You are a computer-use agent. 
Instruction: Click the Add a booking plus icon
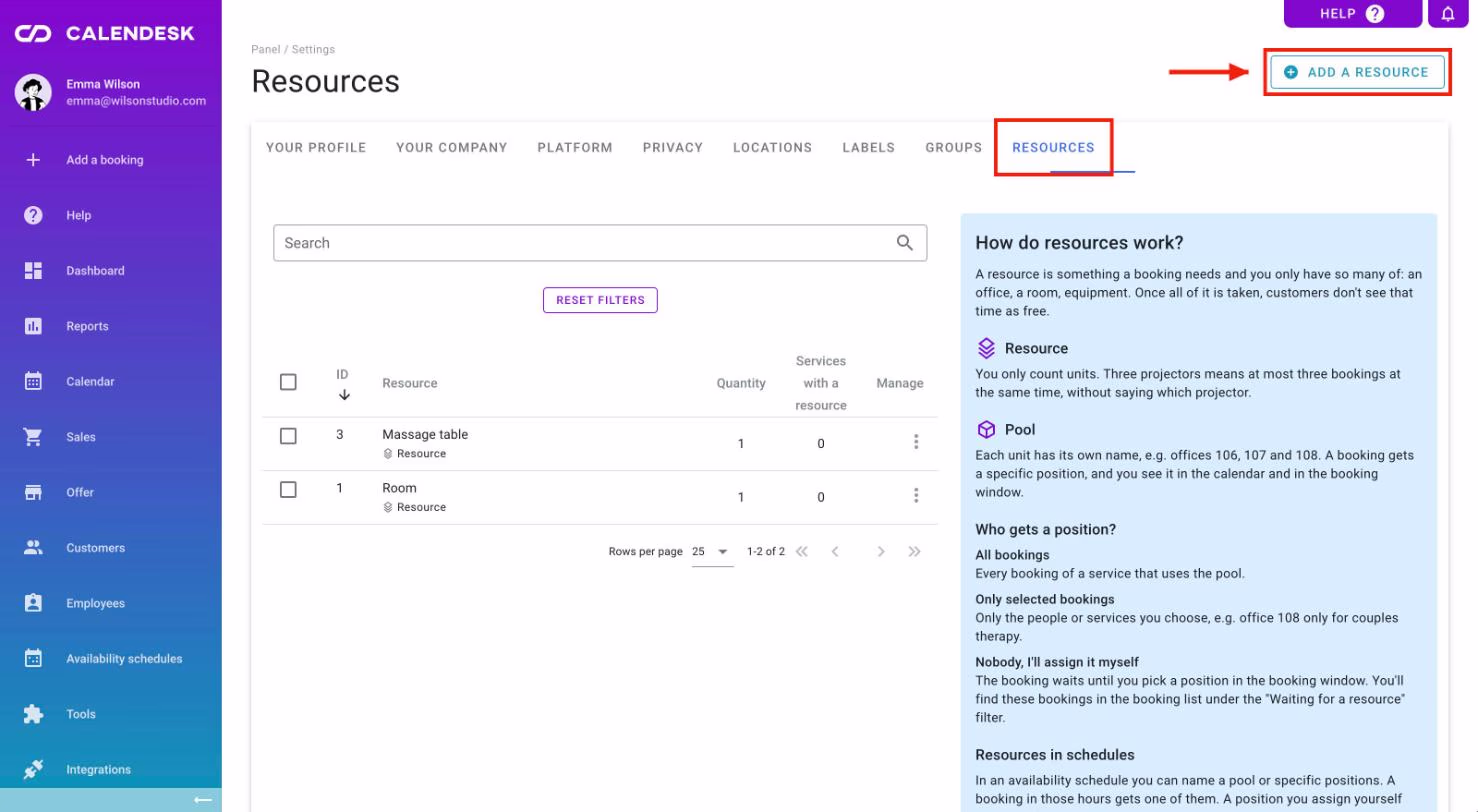coord(33,160)
